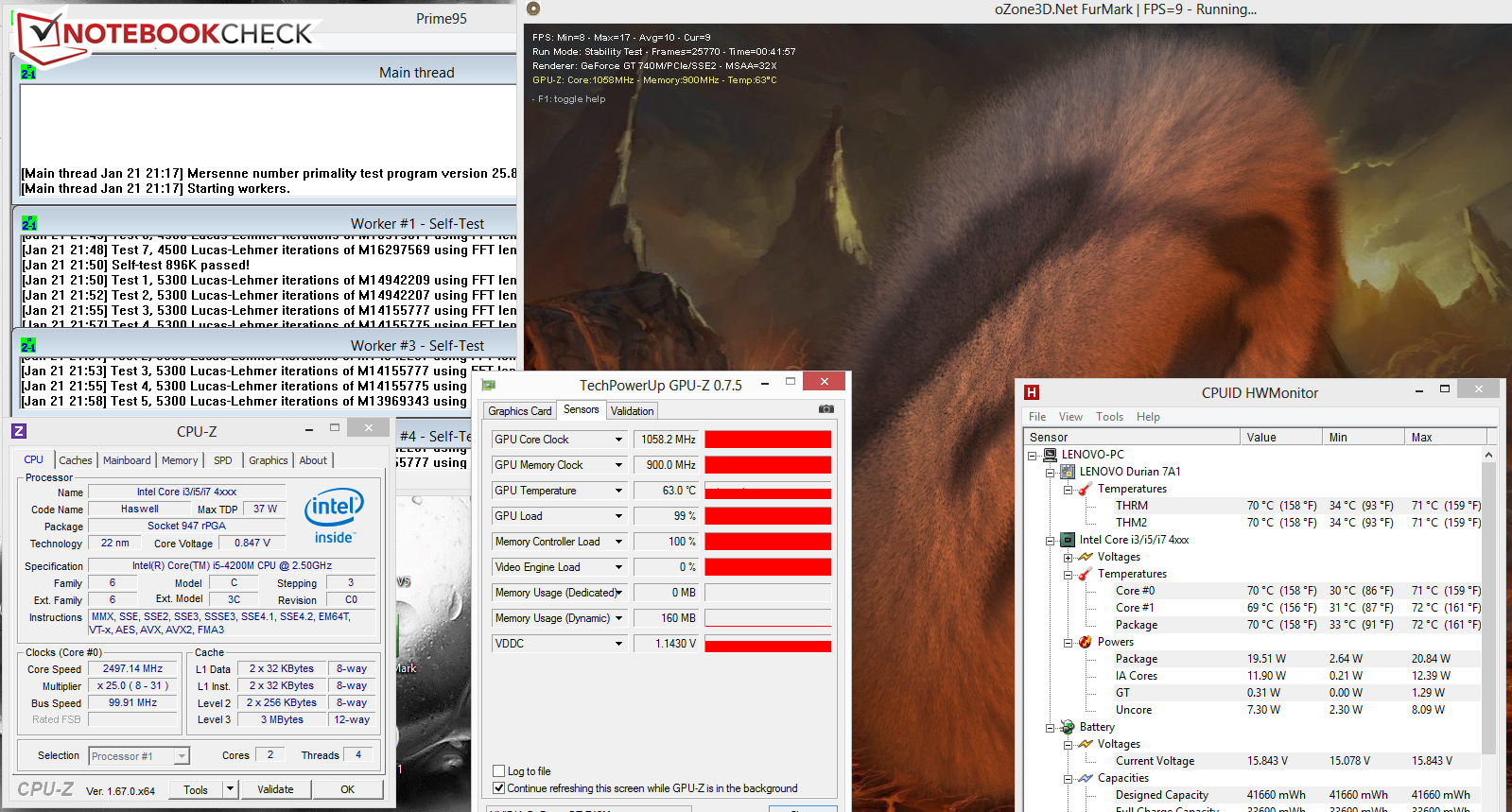Screen dimensions: 1512x812
Task: Click the 1058.2 MHz GPU Core Clock value
Action: click(x=668, y=439)
